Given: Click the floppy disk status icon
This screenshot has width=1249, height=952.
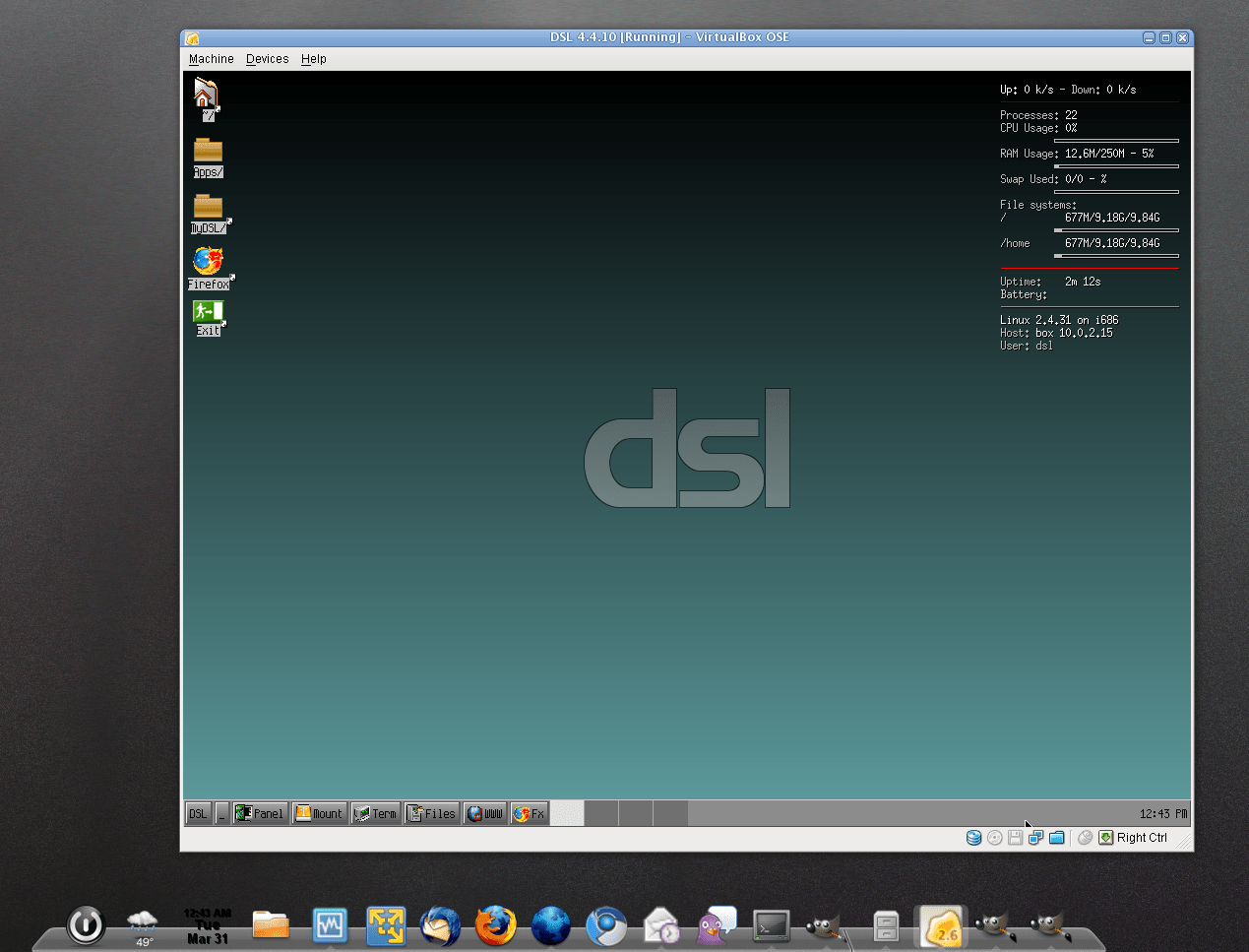Looking at the screenshot, I should click(1015, 838).
